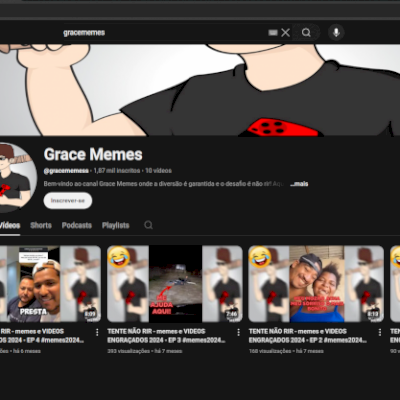This screenshot has width=400, height=400.
Task: Click the 'há 6 meses' text under EP 4
Action: pos(27,351)
